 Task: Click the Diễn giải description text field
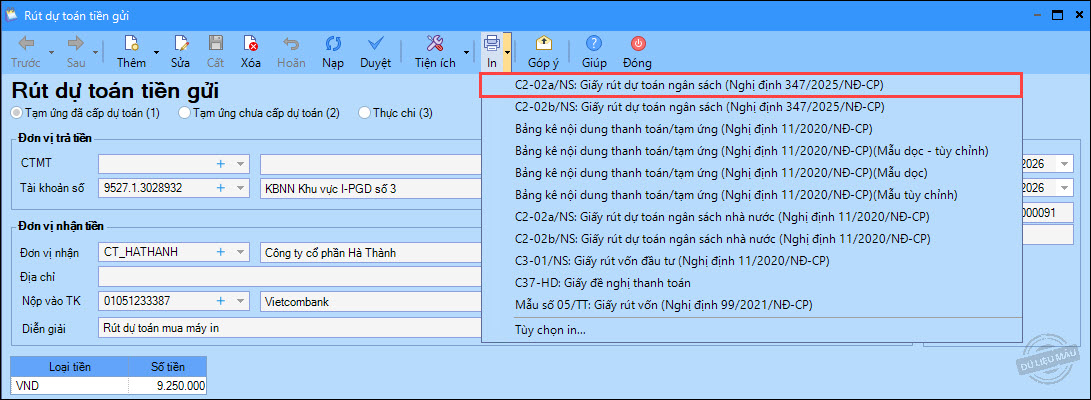click(x=290, y=326)
